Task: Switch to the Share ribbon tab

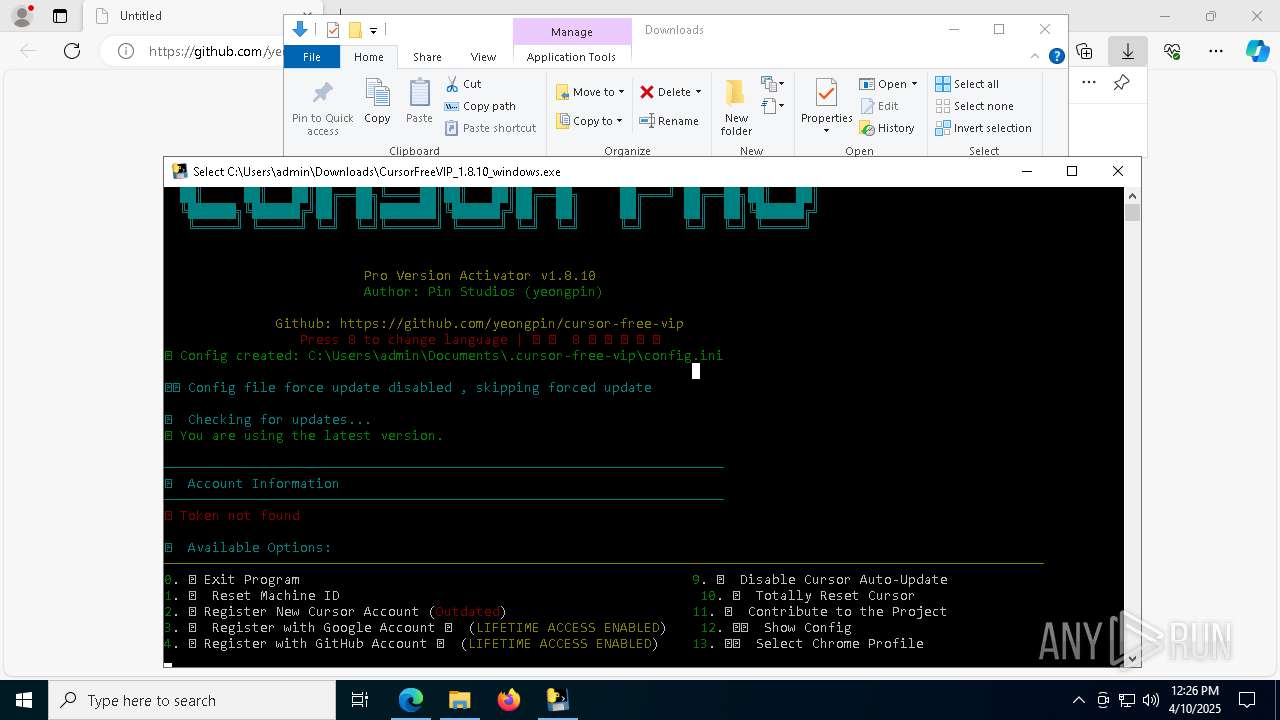Action: pos(427,57)
